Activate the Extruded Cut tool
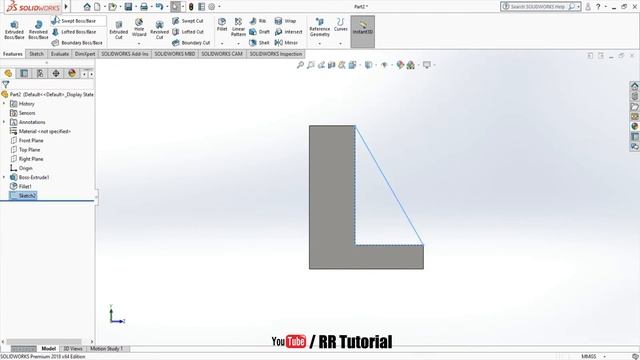Image resolution: width=640 pixels, height=360 pixels. (x=119, y=30)
